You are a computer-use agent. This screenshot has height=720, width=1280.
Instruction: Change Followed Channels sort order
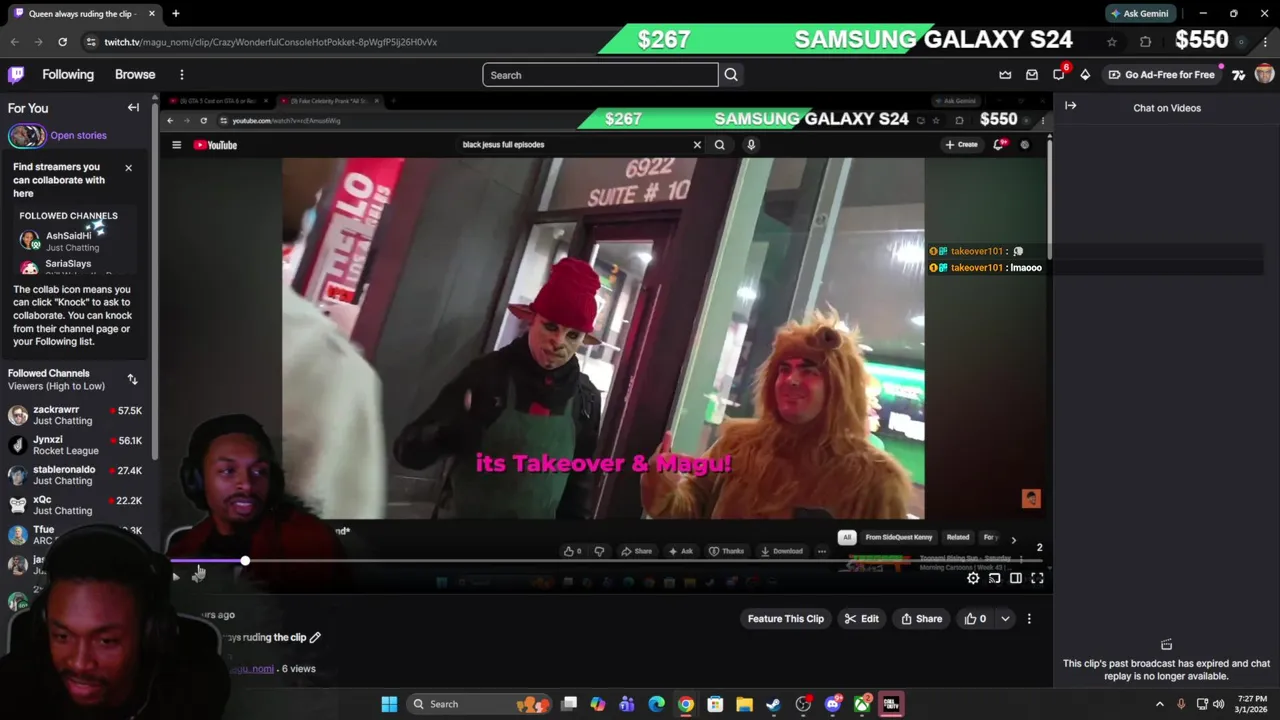click(x=132, y=379)
